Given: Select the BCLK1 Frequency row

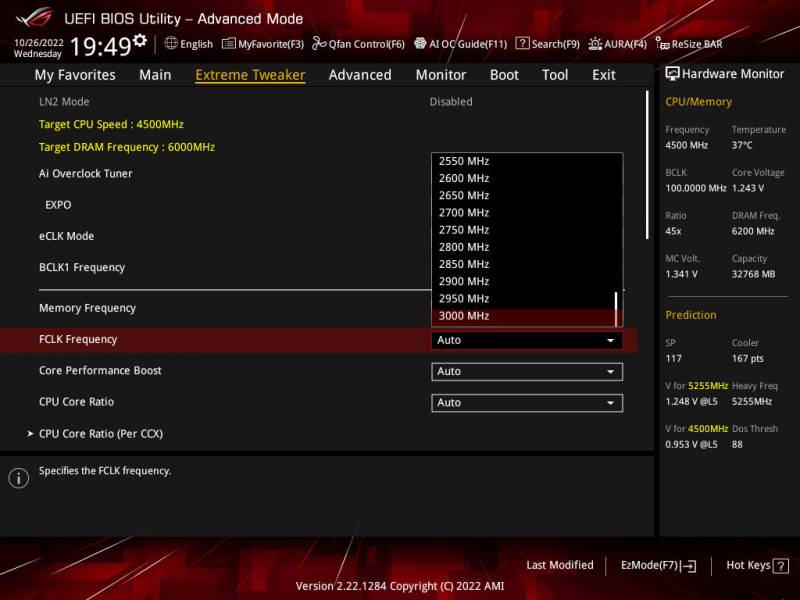Looking at the screenshot, I should click(x=82, y=267).
